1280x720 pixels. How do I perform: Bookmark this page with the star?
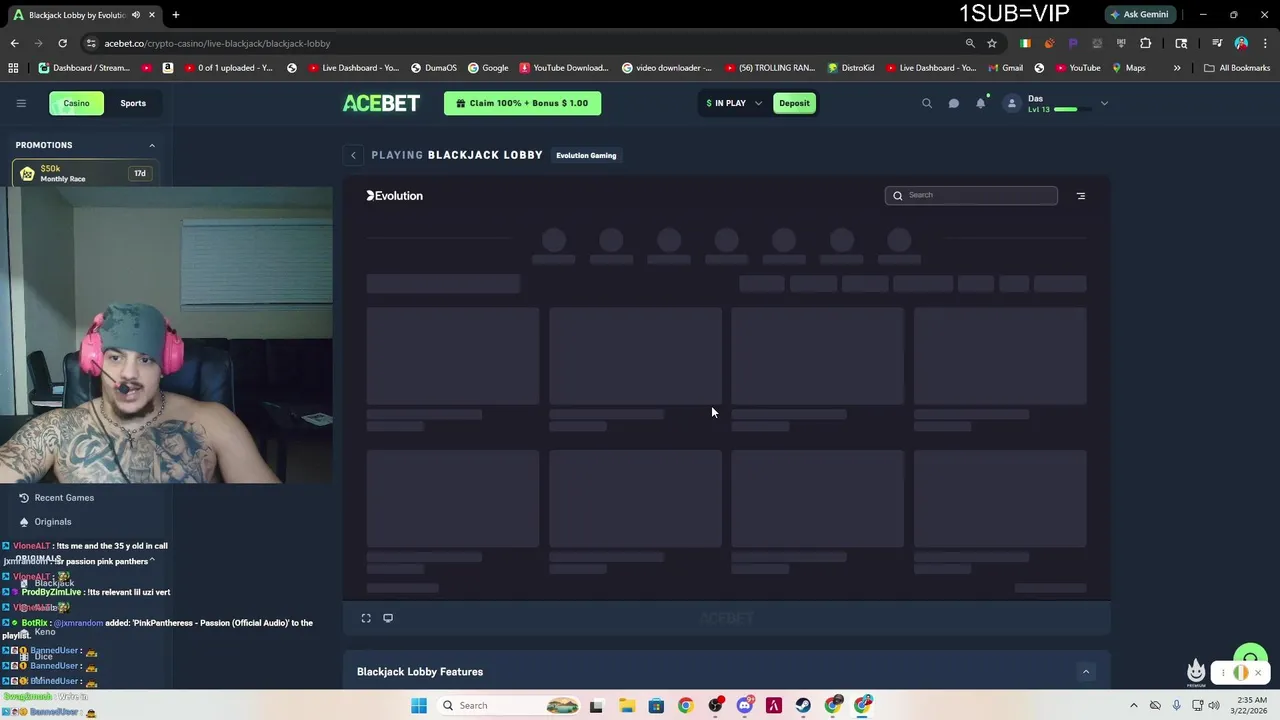[x=992, y=43]
